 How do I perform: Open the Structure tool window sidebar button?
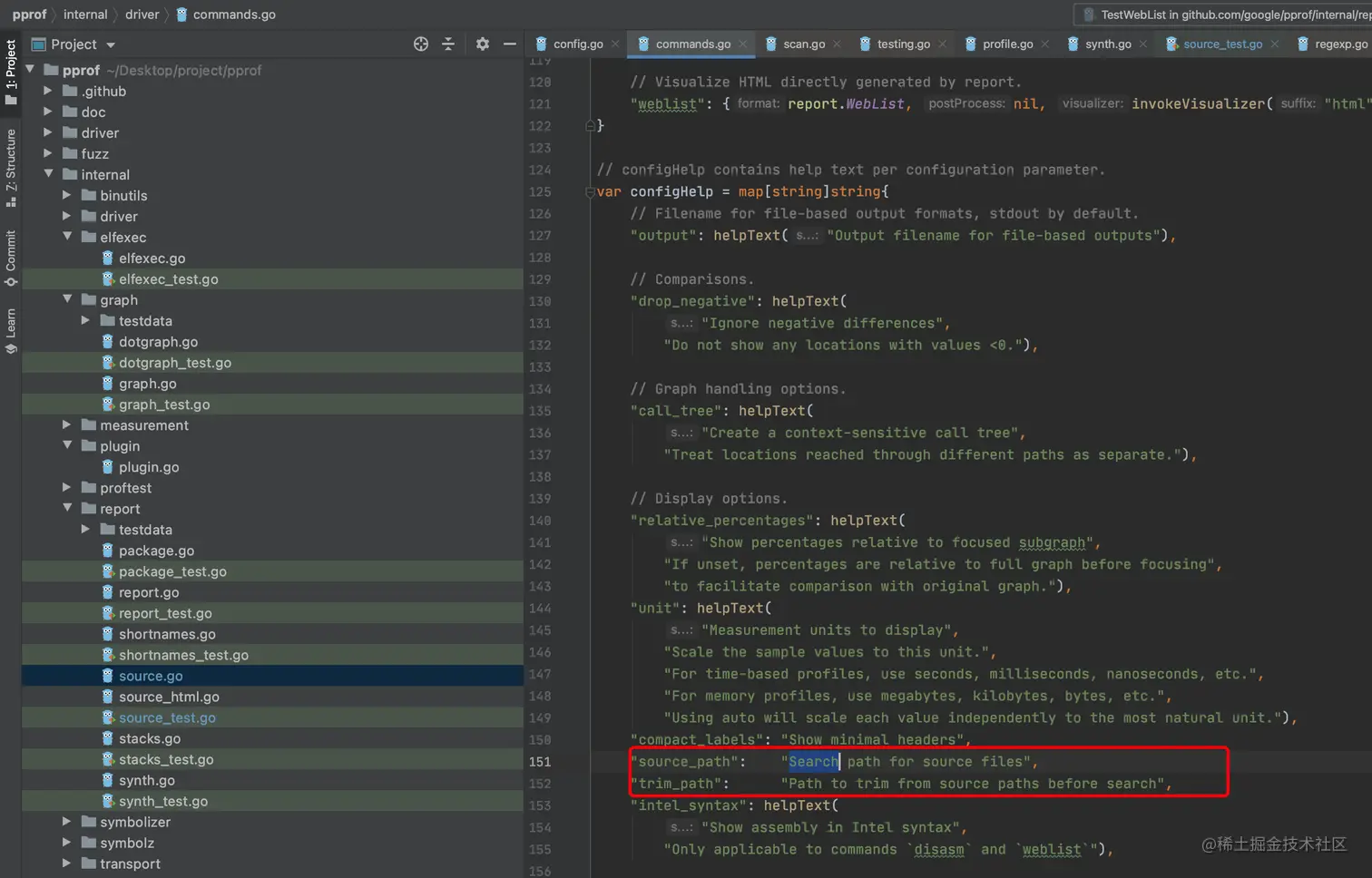(x=11, y=166)
